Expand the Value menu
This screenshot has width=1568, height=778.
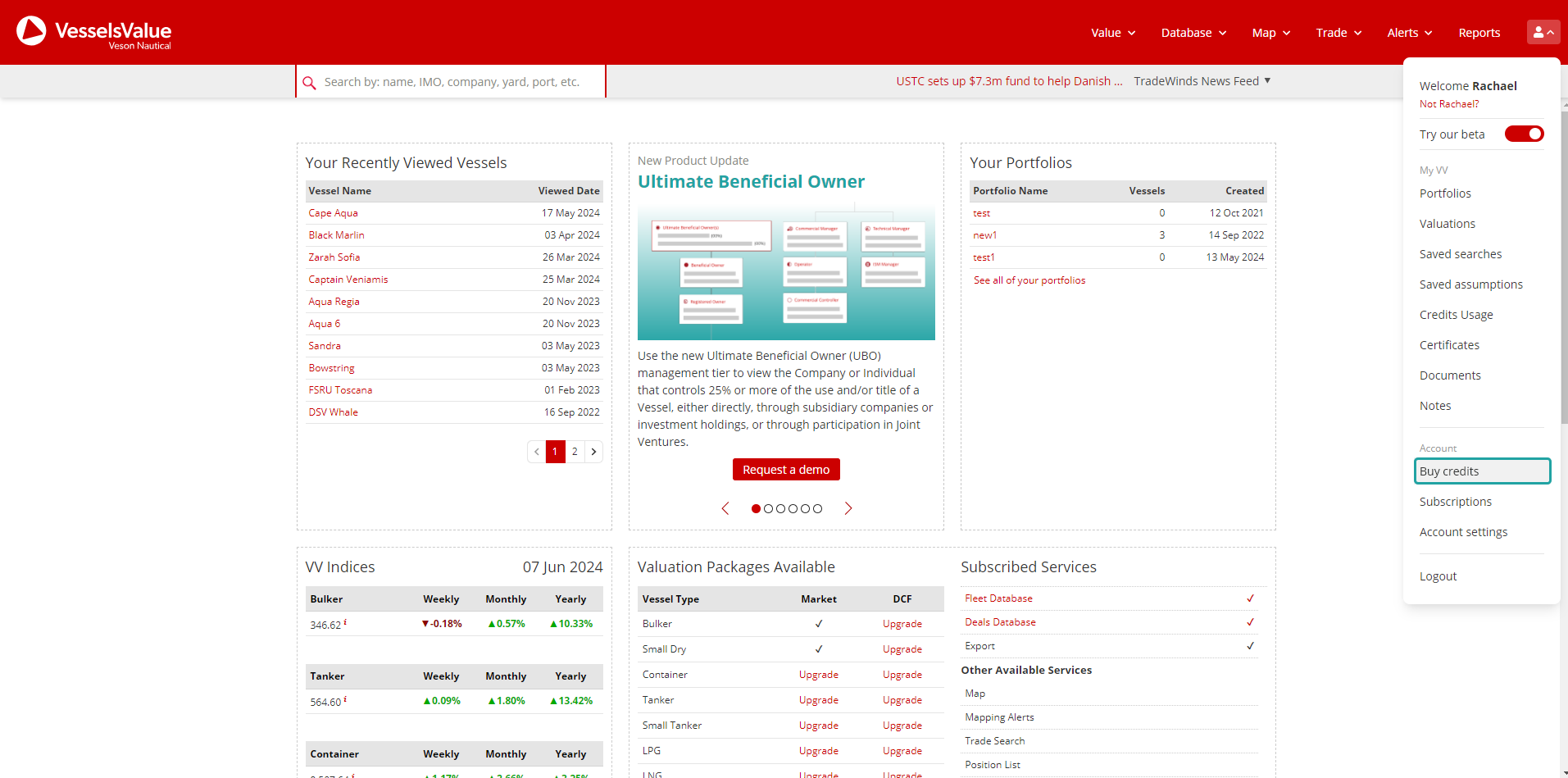coord(1113,33)
